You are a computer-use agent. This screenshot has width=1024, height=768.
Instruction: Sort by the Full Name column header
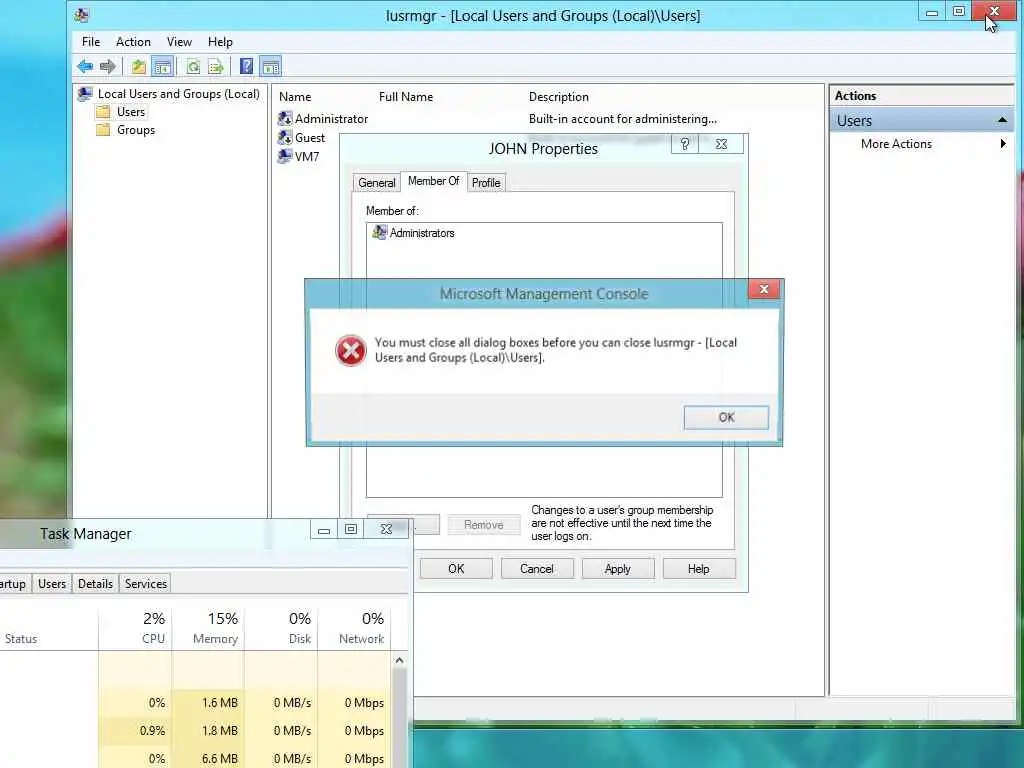[x=406, y=97]
